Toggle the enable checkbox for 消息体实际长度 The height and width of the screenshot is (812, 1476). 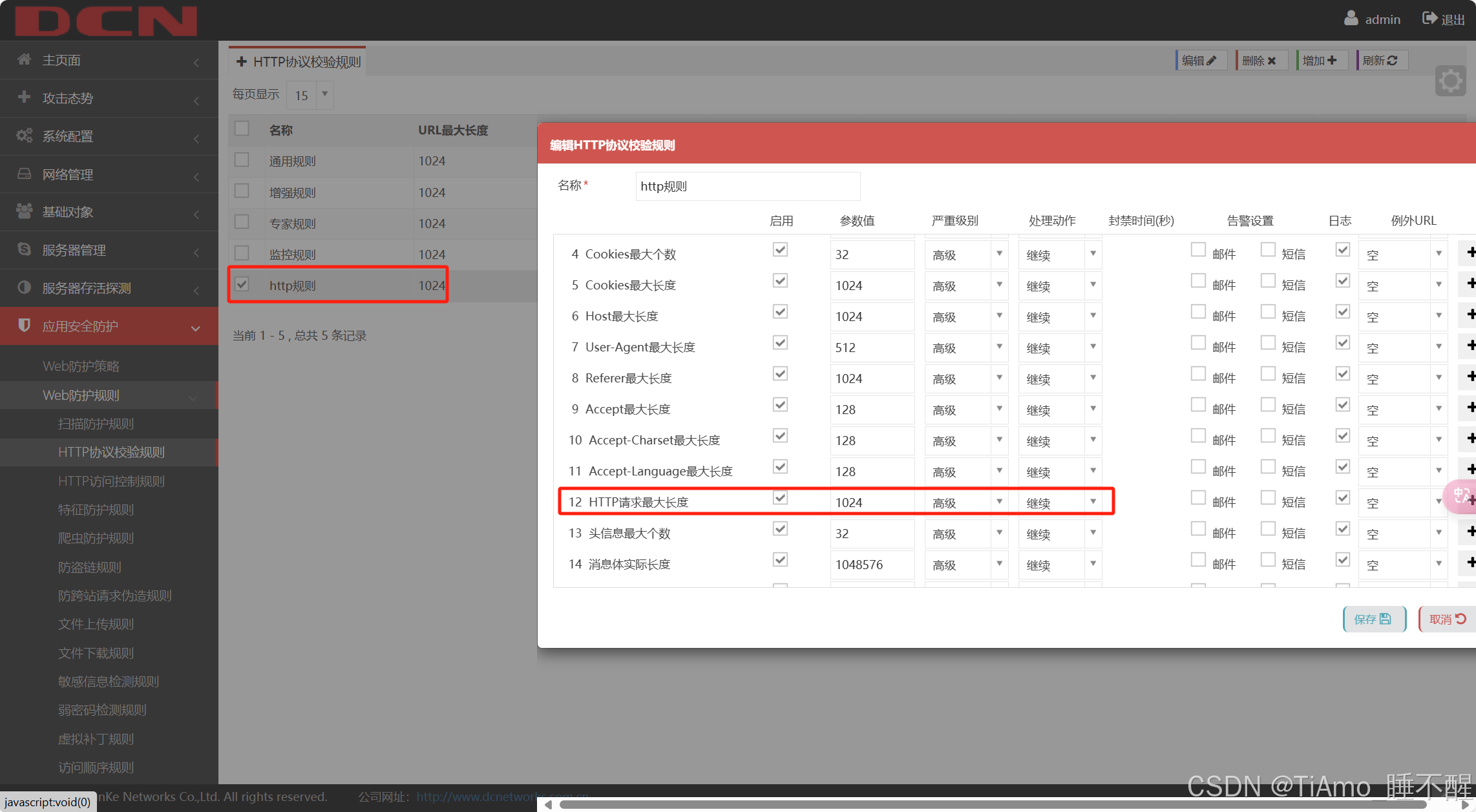click(x=780, y=560)
